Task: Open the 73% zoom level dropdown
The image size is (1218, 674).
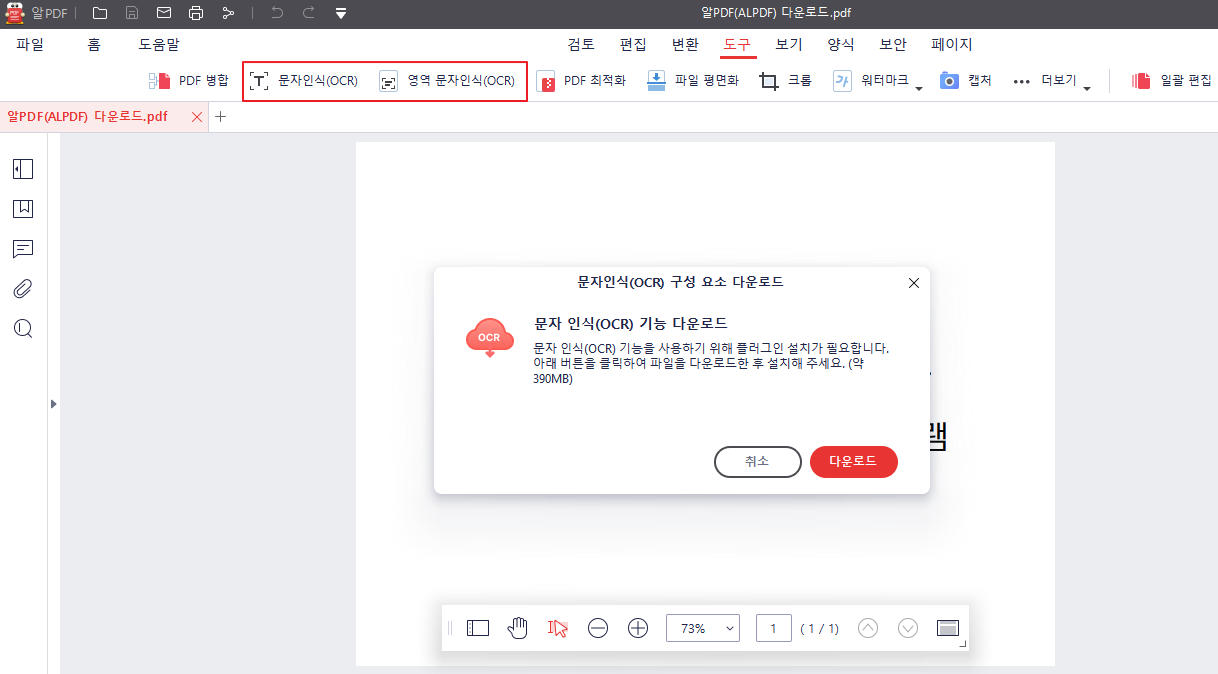Action: click(703, 628)
